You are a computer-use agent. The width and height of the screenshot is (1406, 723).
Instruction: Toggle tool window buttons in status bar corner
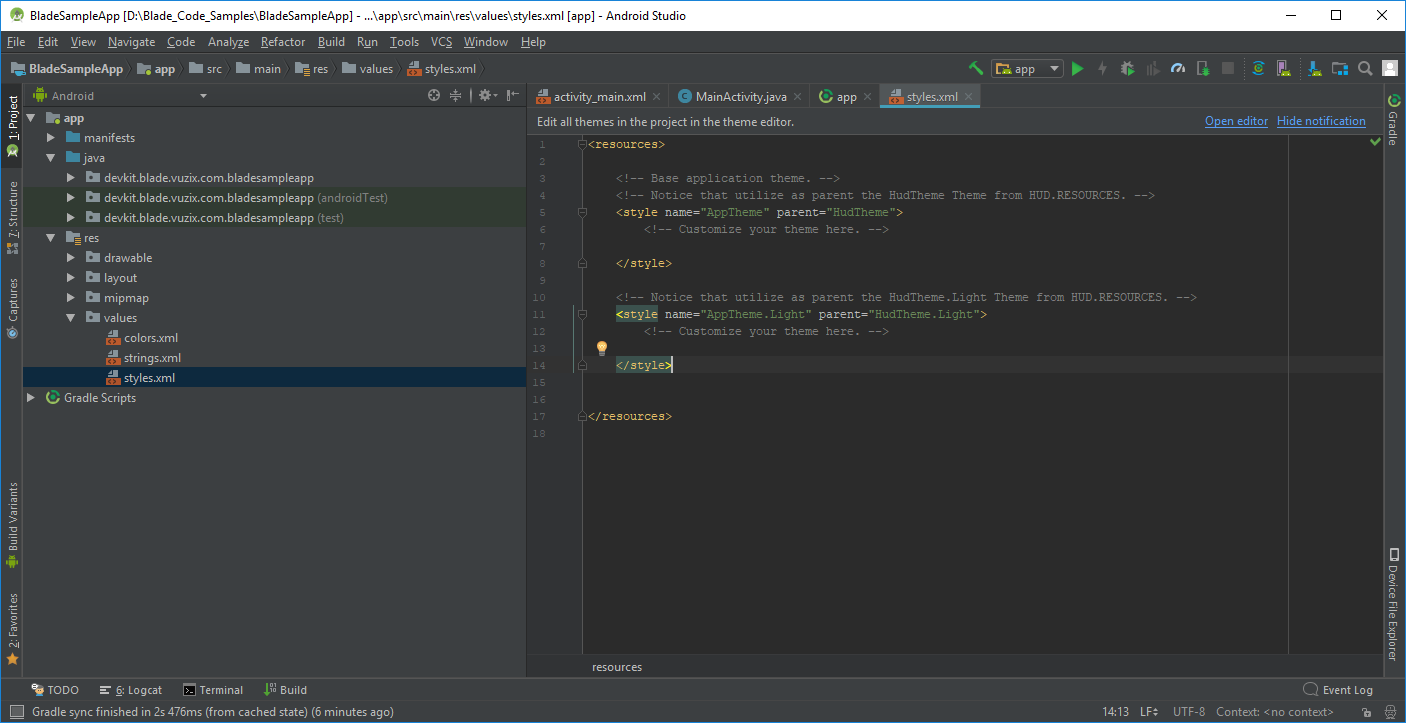click(x=17, y=712)
